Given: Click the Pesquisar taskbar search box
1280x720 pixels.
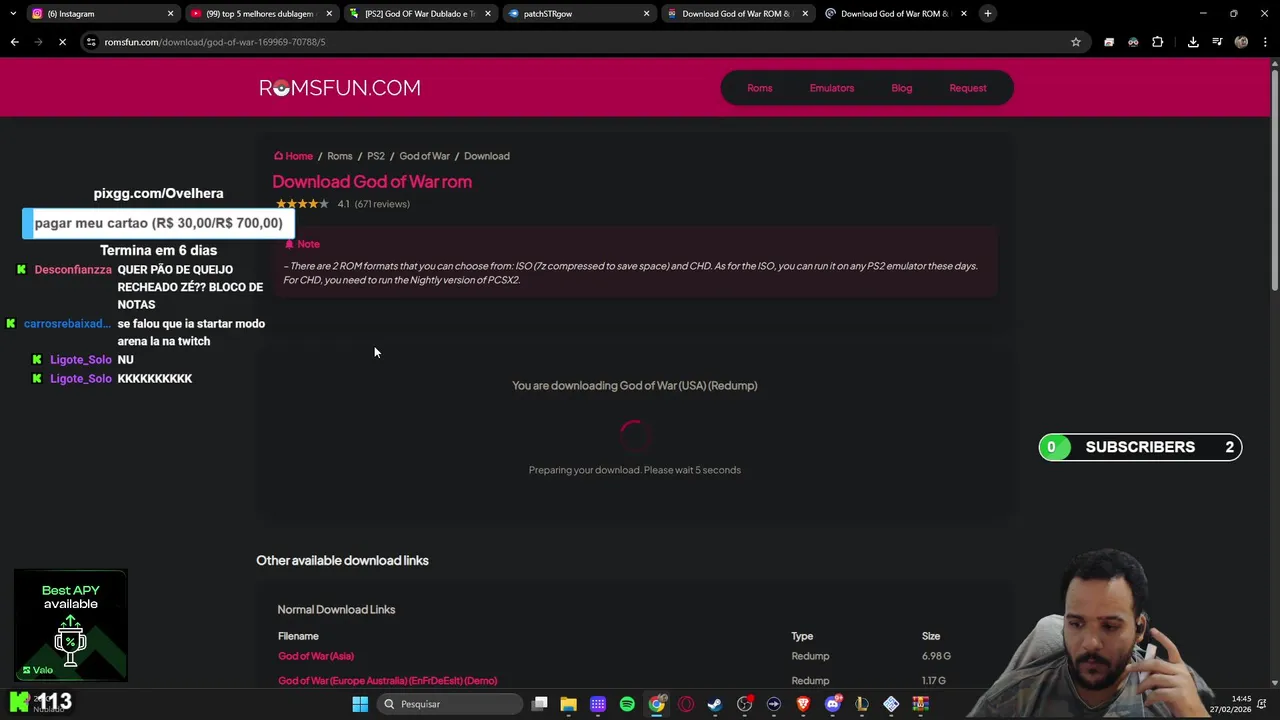Looking at the screenshot, I should pyautogui.click(x=450, y=704).
